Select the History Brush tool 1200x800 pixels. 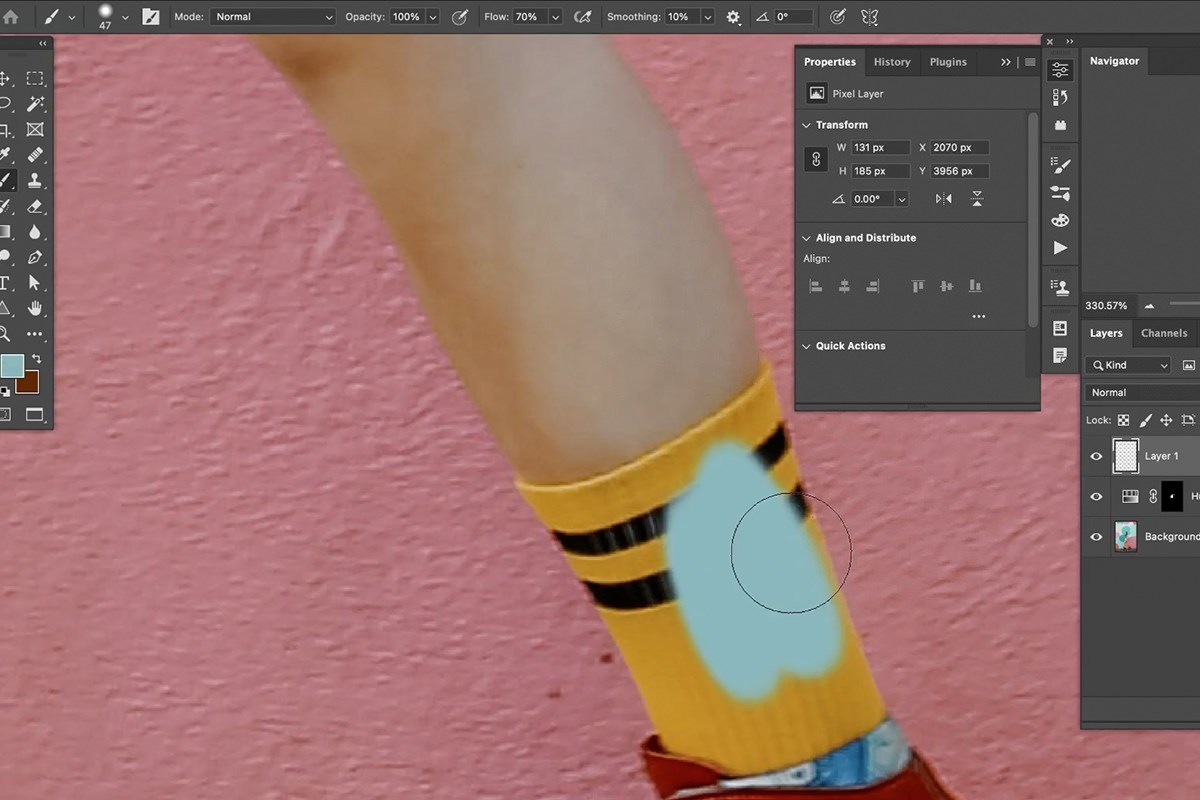coord(4,206)
